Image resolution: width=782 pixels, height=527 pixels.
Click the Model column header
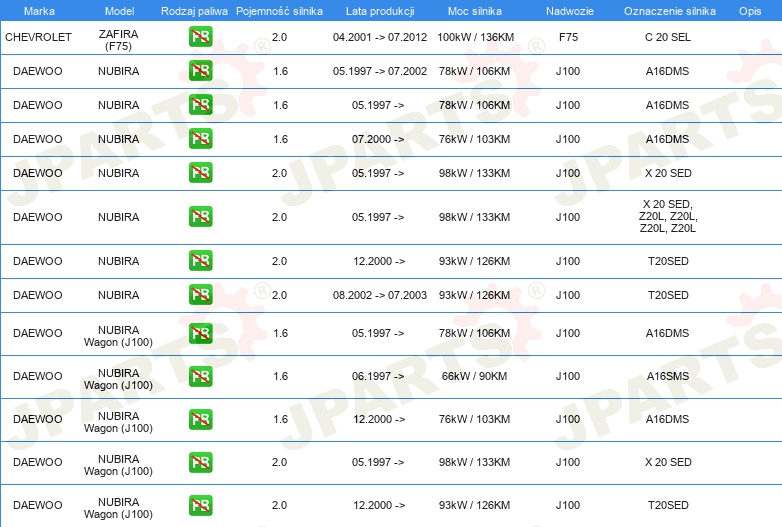119,11
